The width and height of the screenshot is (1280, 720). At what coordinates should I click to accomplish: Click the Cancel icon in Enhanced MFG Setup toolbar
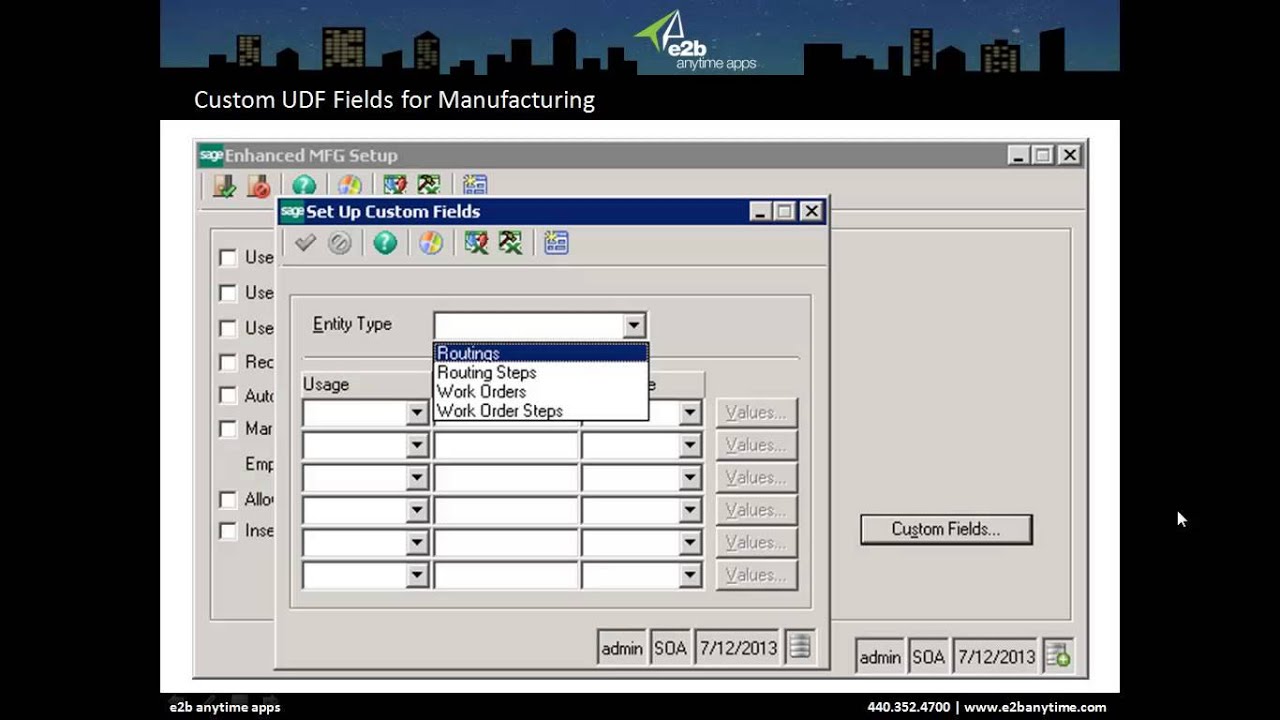point(259,186)
